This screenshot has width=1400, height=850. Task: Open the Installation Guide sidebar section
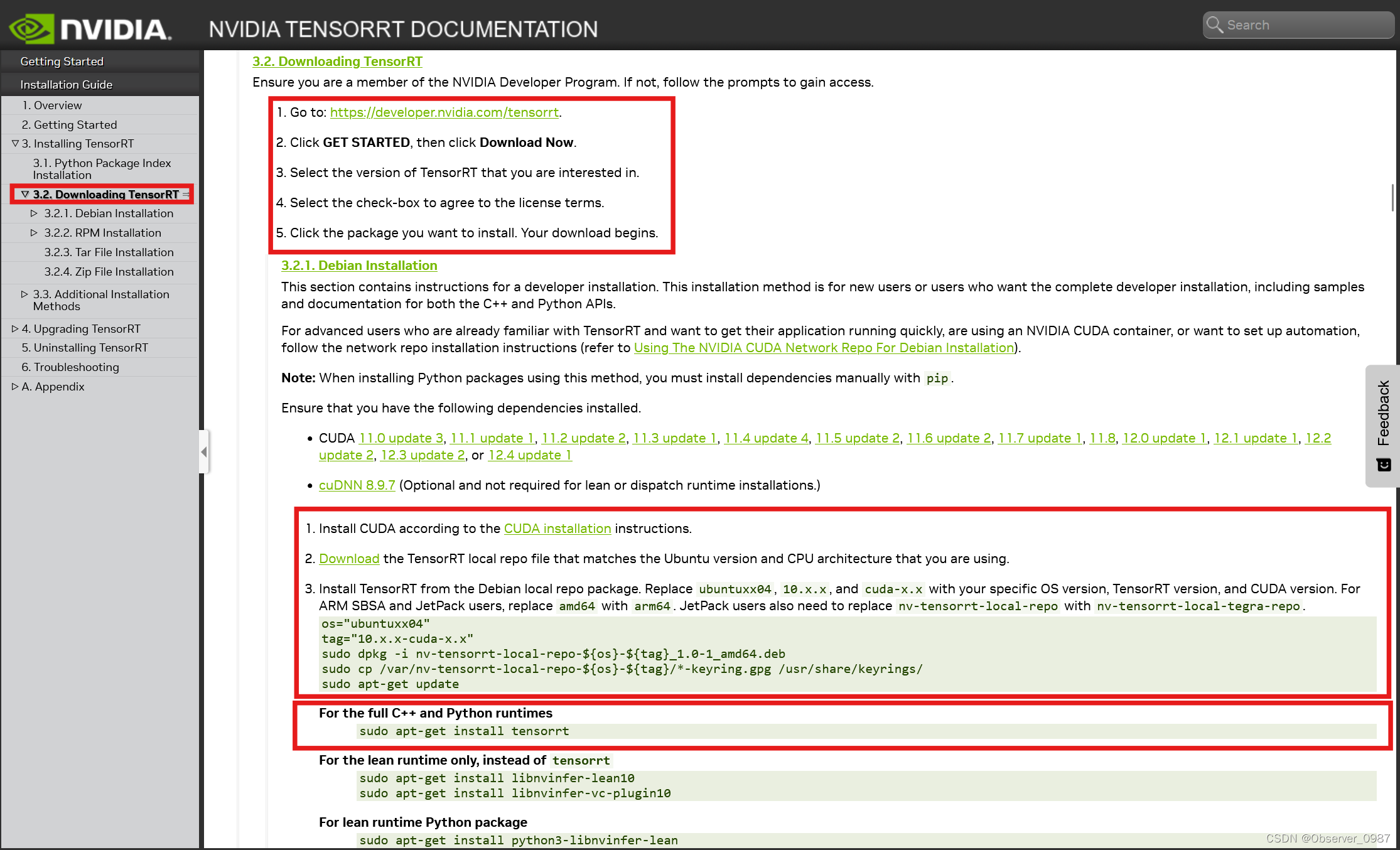(66, 85)
